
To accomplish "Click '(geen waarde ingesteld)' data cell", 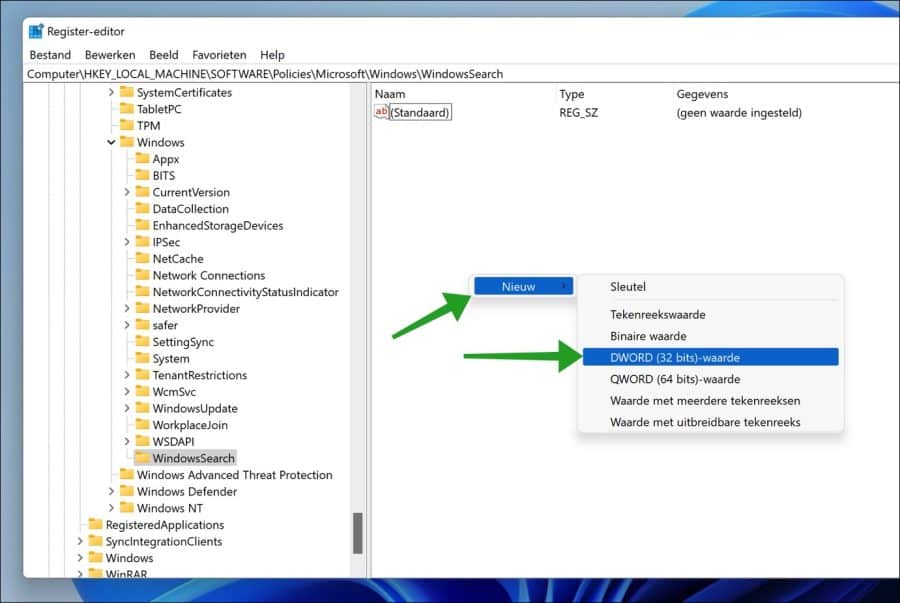I will tap(739, 112).
